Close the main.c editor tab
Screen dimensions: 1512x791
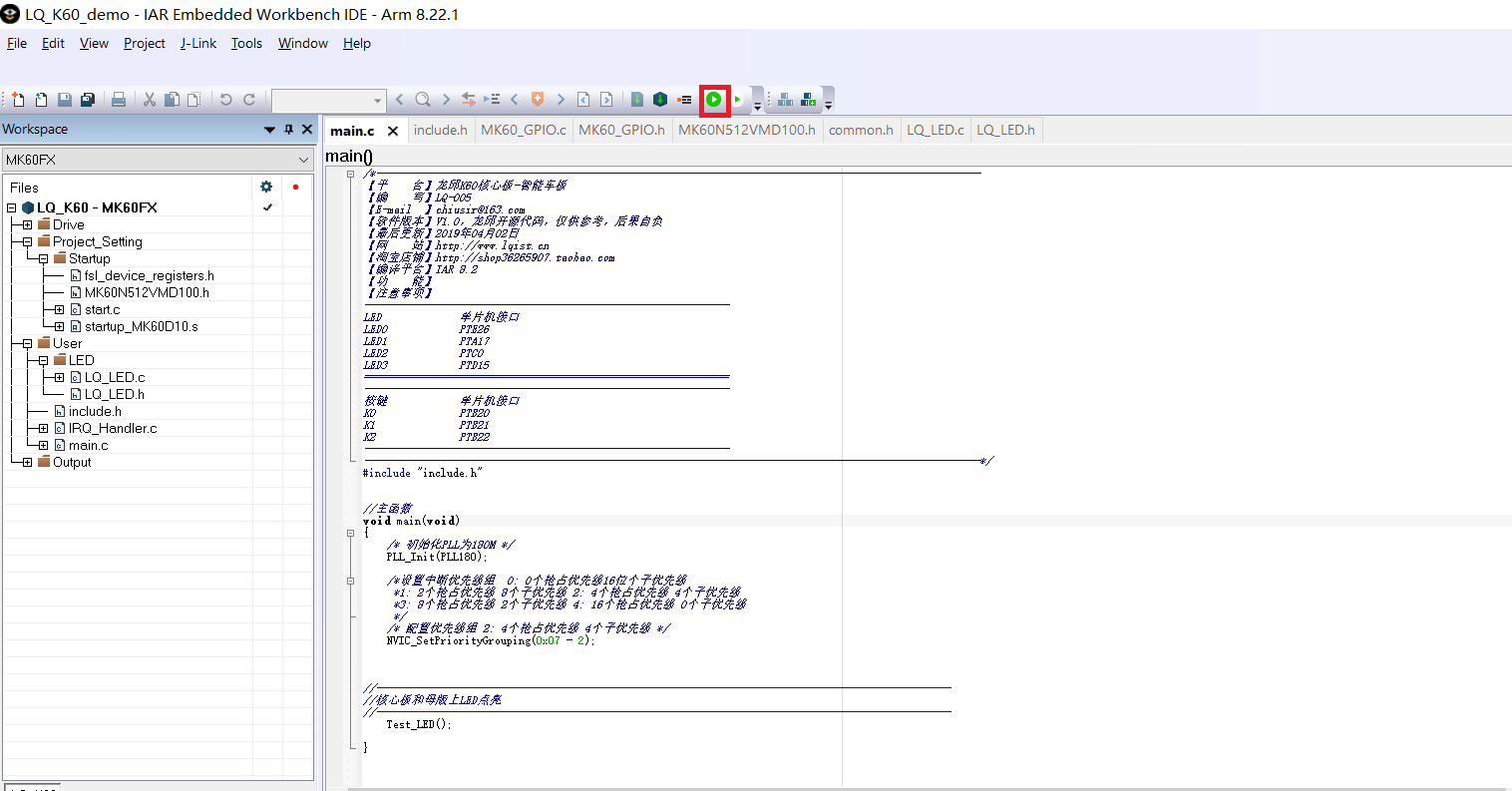click(393, 131)
